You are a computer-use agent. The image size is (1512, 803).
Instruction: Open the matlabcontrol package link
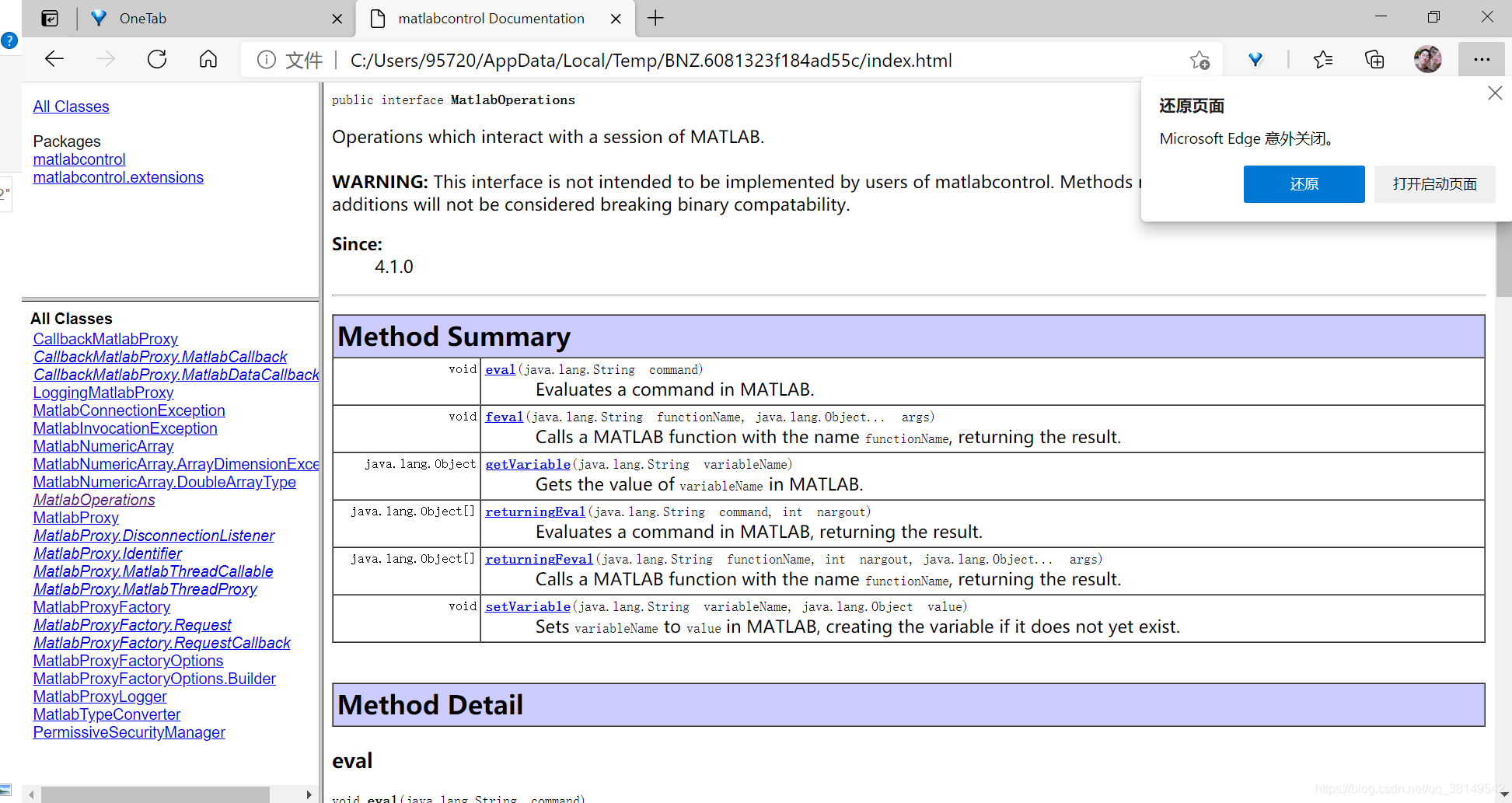(x=79, y=159)
